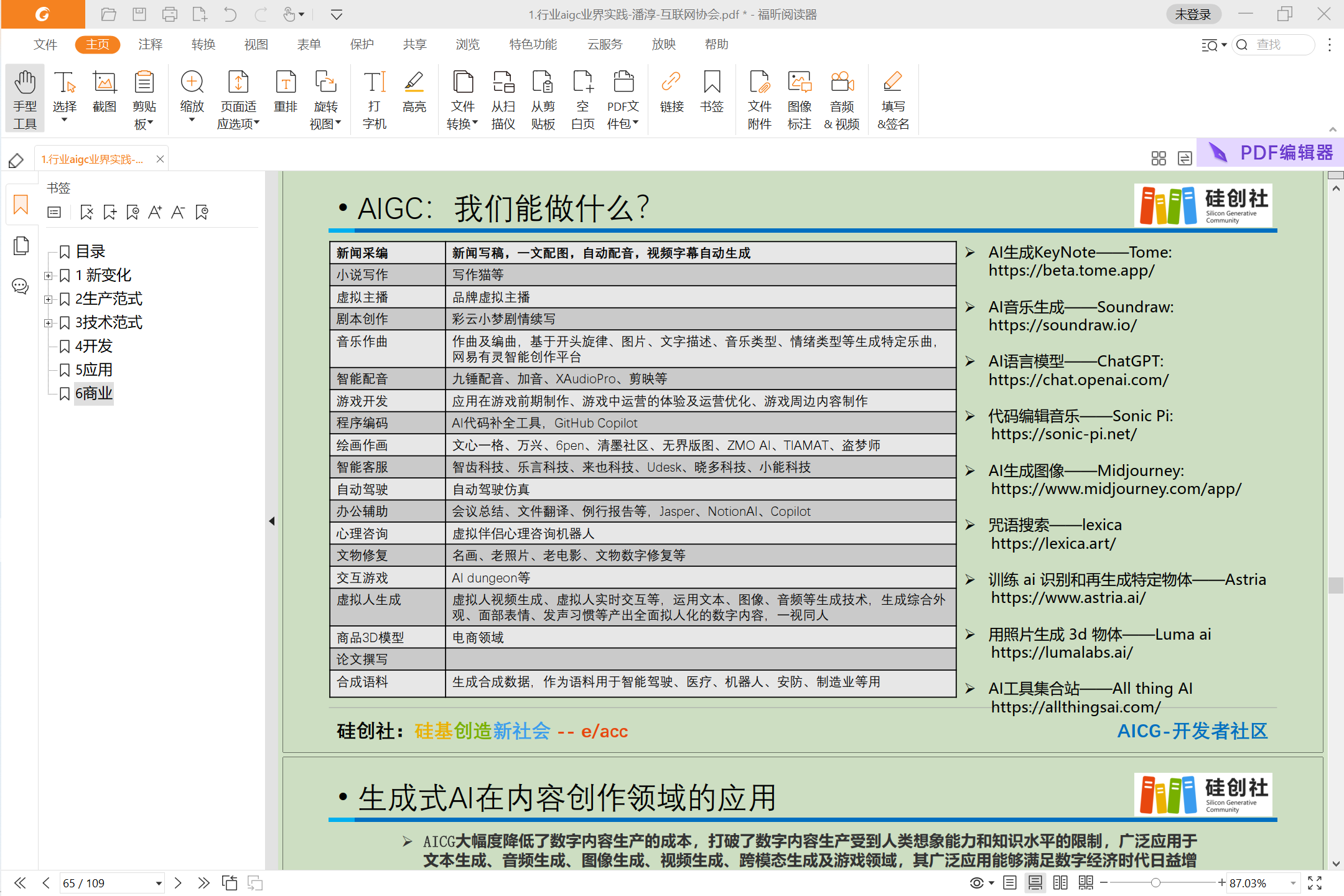The width and height of the screenshot is (1344, 896).
Task: Open File Convert (文件转换) tool
Action: (x=462, y=99)
